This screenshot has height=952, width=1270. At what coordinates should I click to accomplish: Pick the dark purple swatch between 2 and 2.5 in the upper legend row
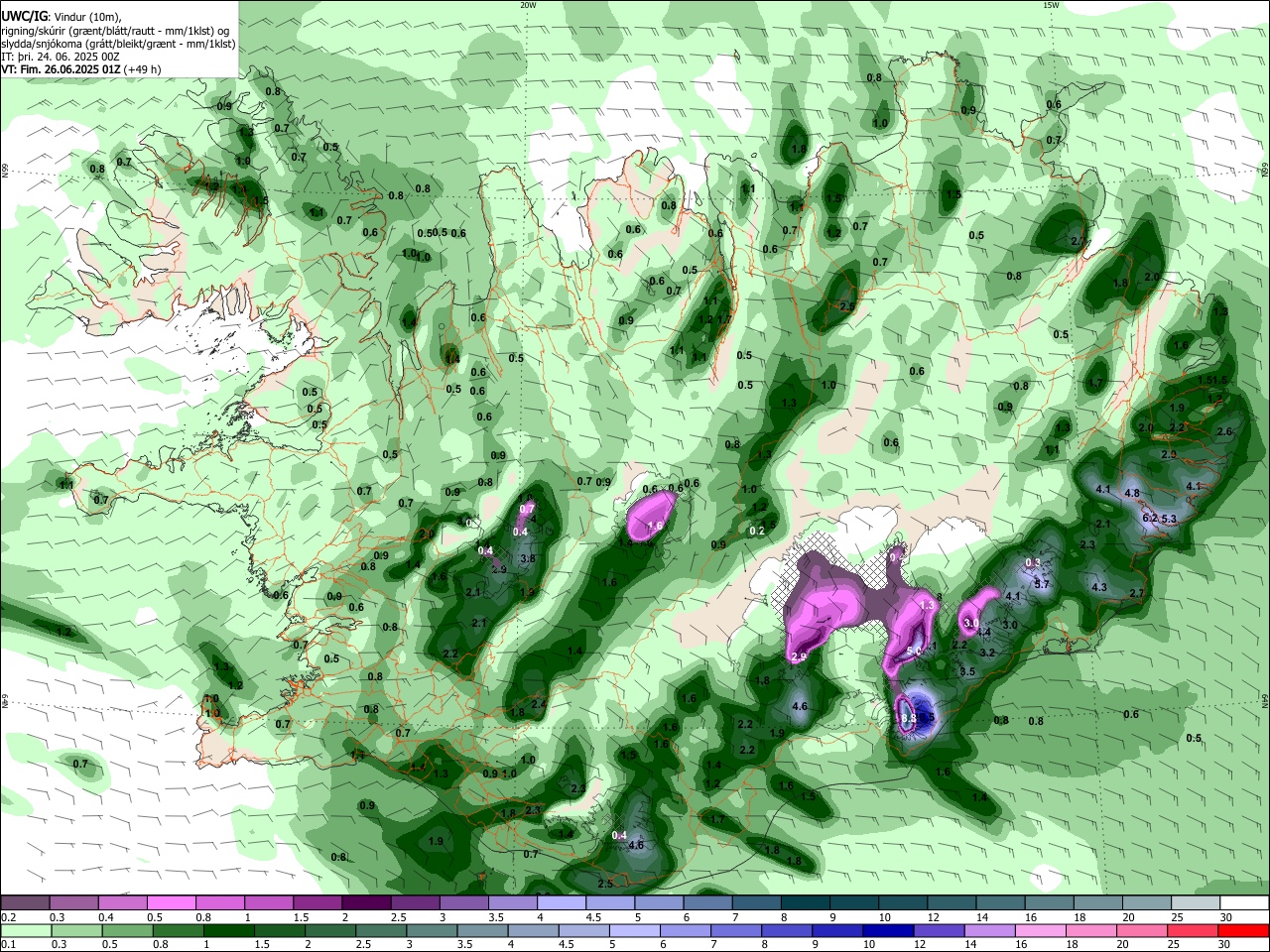click(366, 902)
